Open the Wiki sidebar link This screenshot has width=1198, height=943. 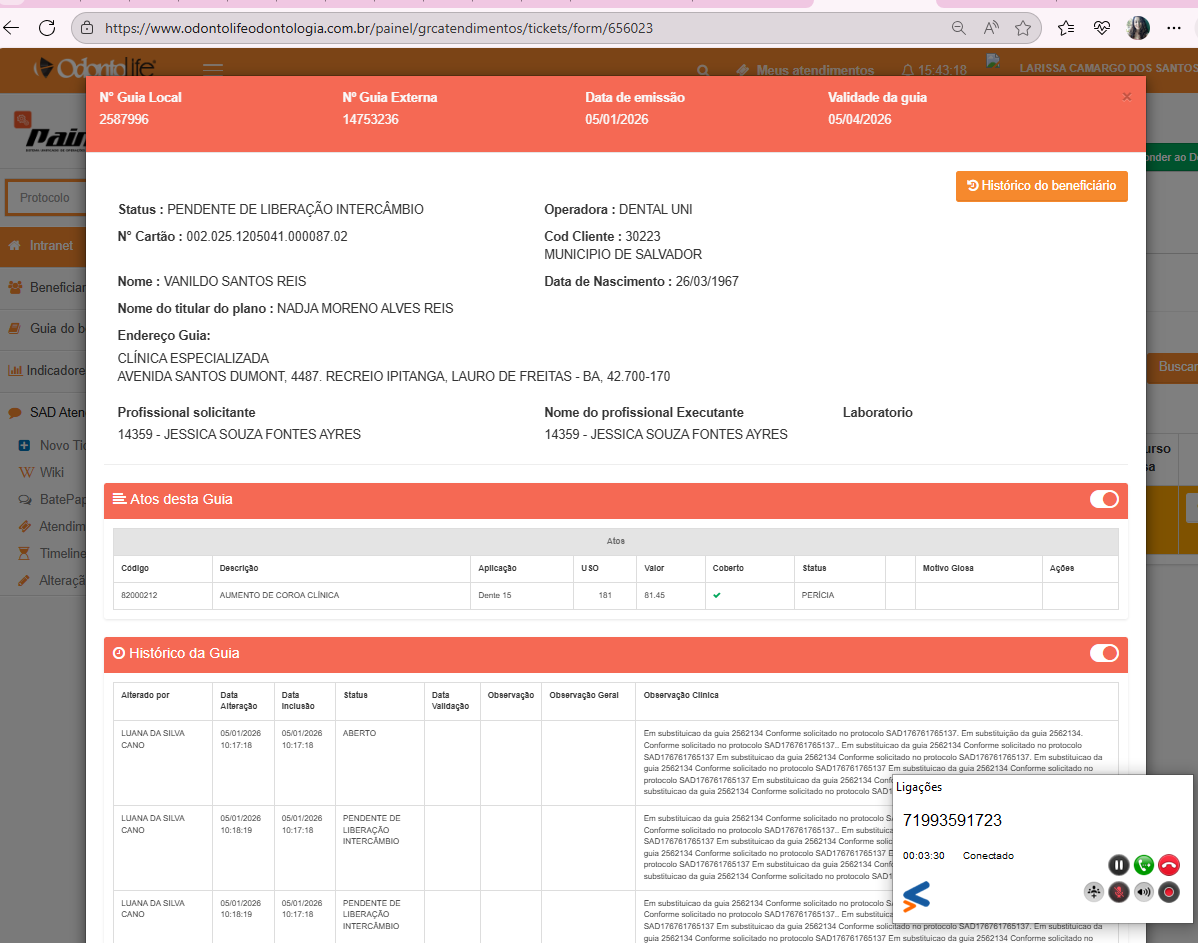point(51,472)
